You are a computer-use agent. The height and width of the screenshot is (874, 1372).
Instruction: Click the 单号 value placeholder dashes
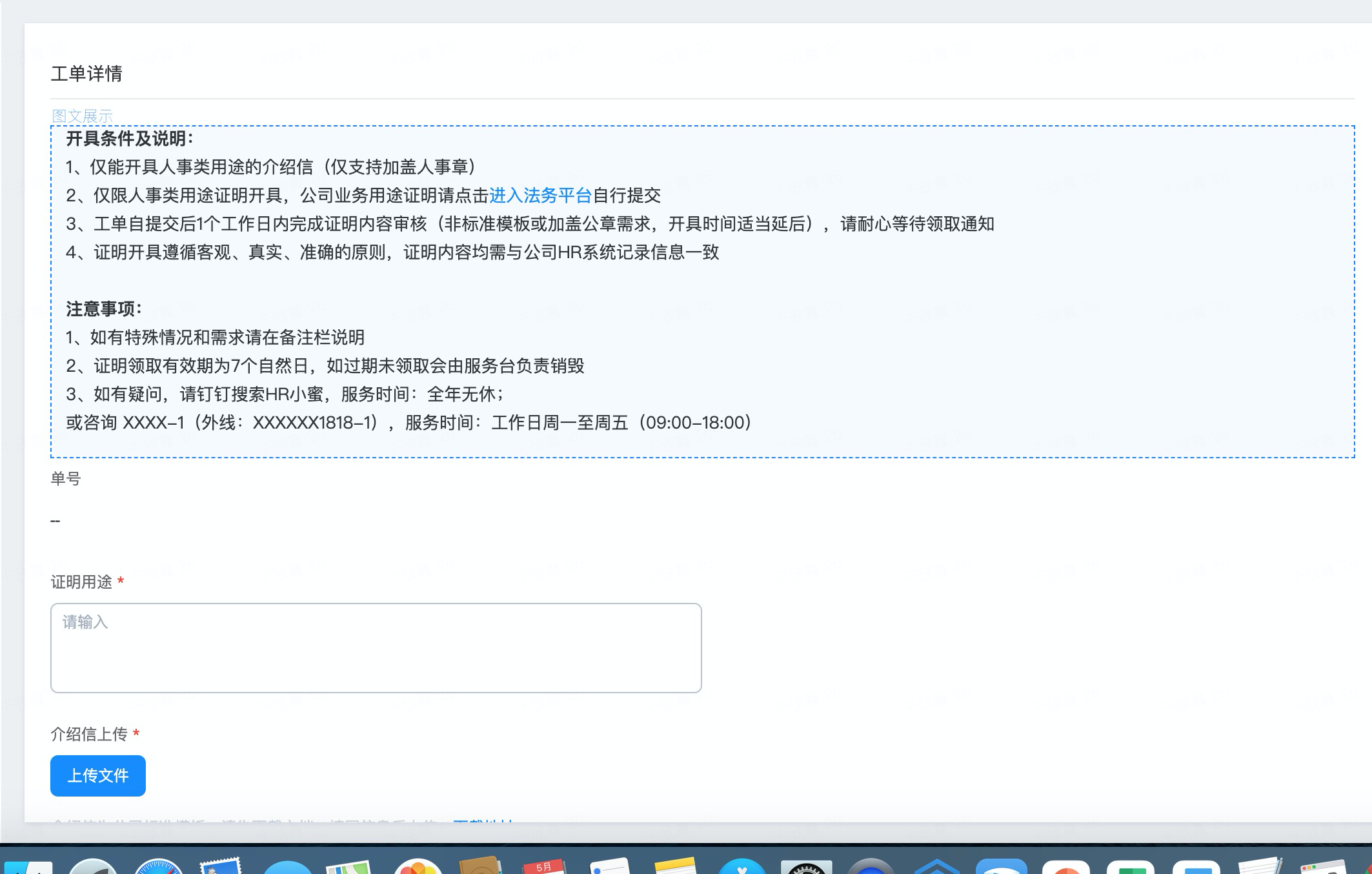[x=55, y=521]
